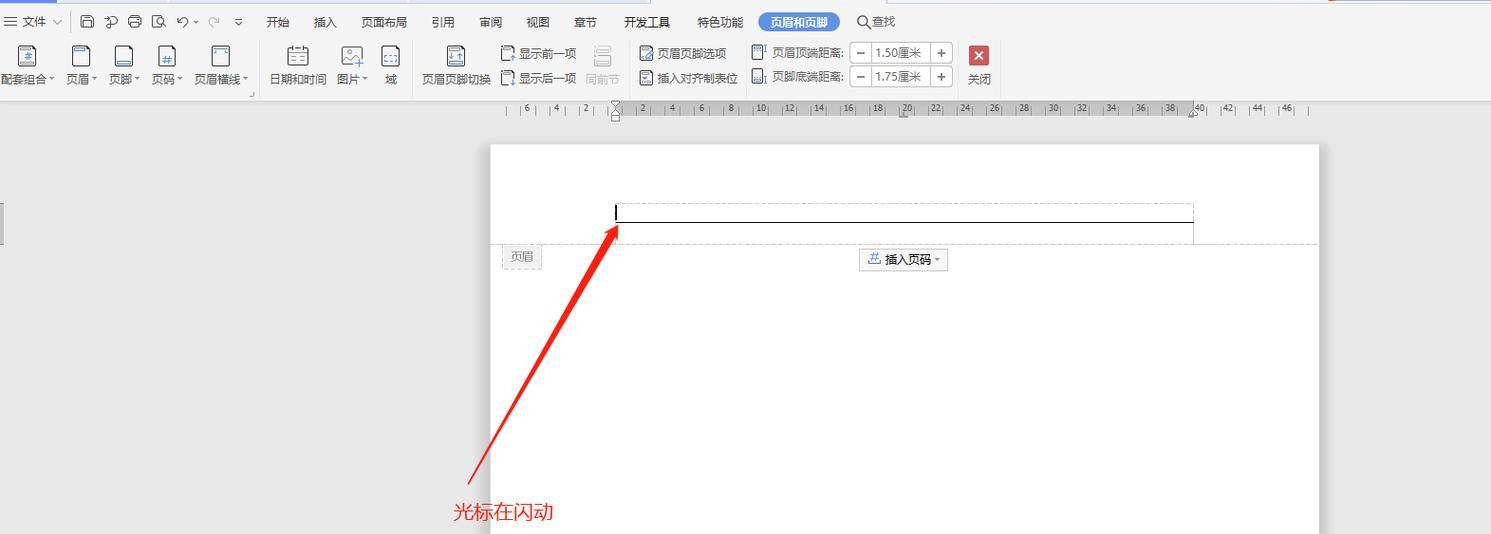The width and height of the screenshot is (1491, 534).
Task: Decrease 页眉顶端距离 with minus button
Action: point(861,53)
